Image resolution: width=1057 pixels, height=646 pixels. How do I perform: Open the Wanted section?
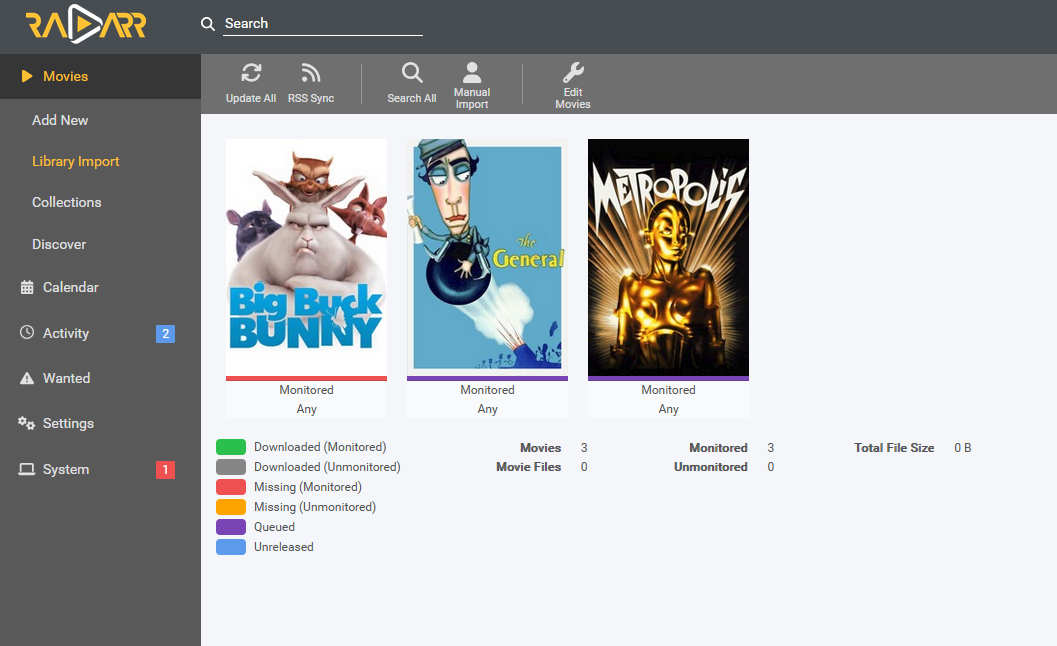click(66, 378)
